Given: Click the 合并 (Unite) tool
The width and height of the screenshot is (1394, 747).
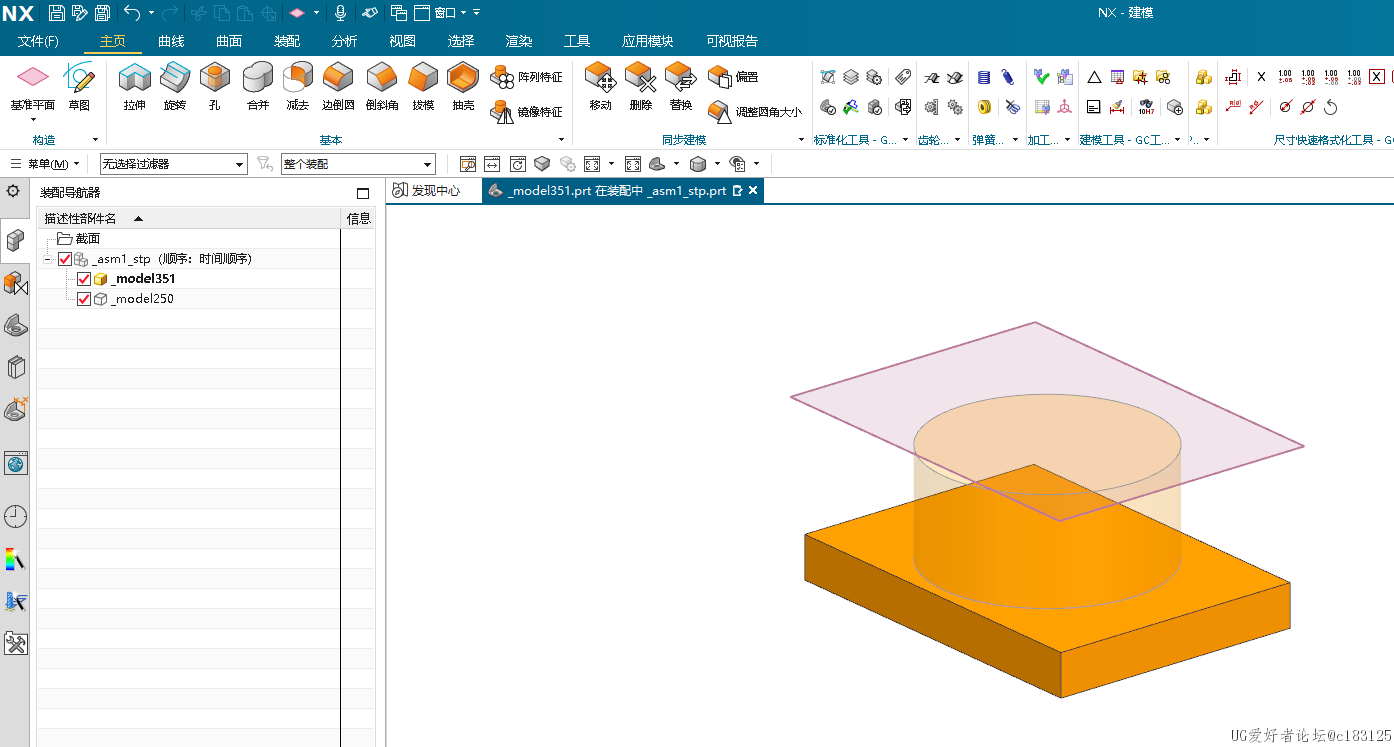Looking at the screenshot, I should (x=258, y=87).
